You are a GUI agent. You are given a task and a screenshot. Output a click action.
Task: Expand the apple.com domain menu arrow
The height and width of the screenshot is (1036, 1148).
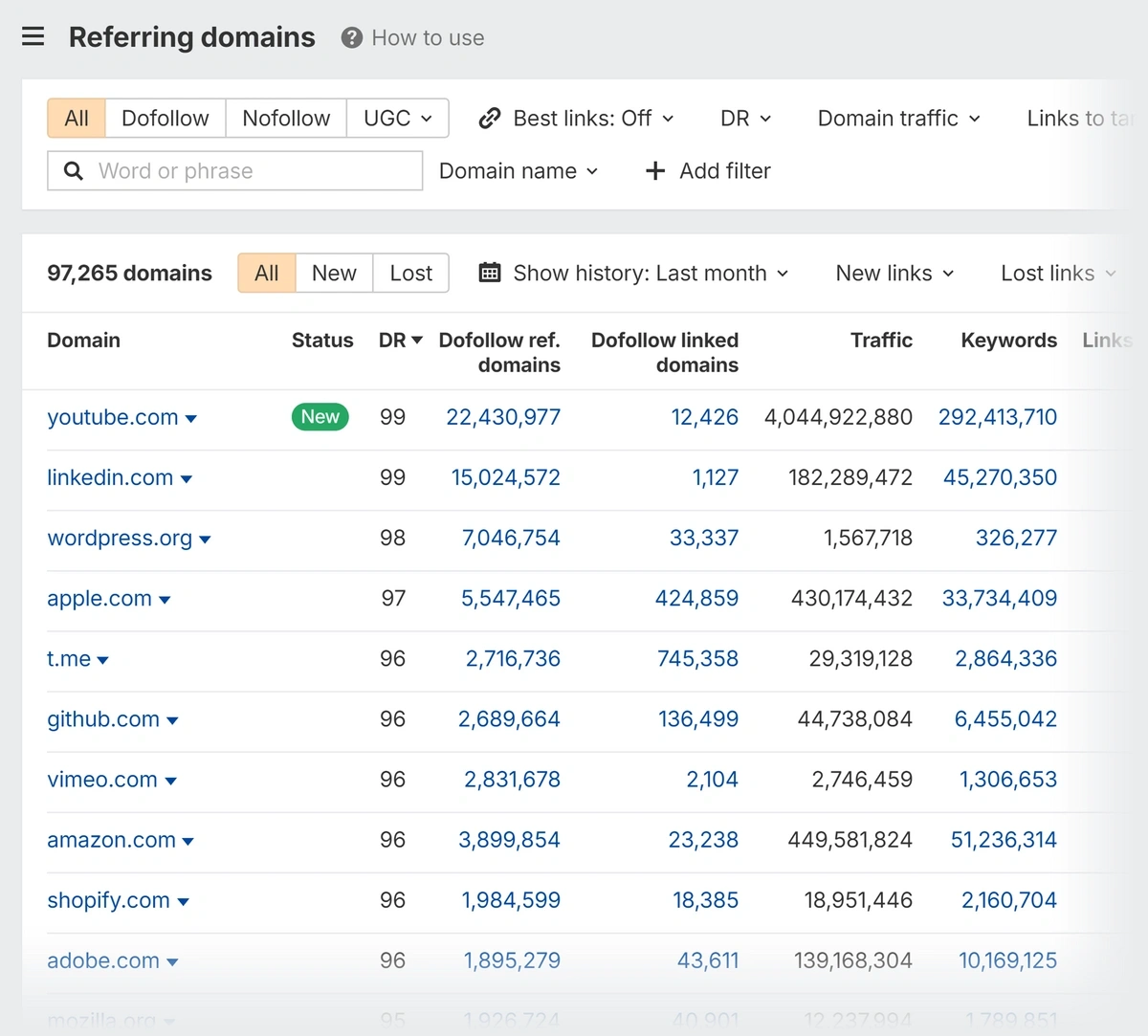(x=165, y=600)
